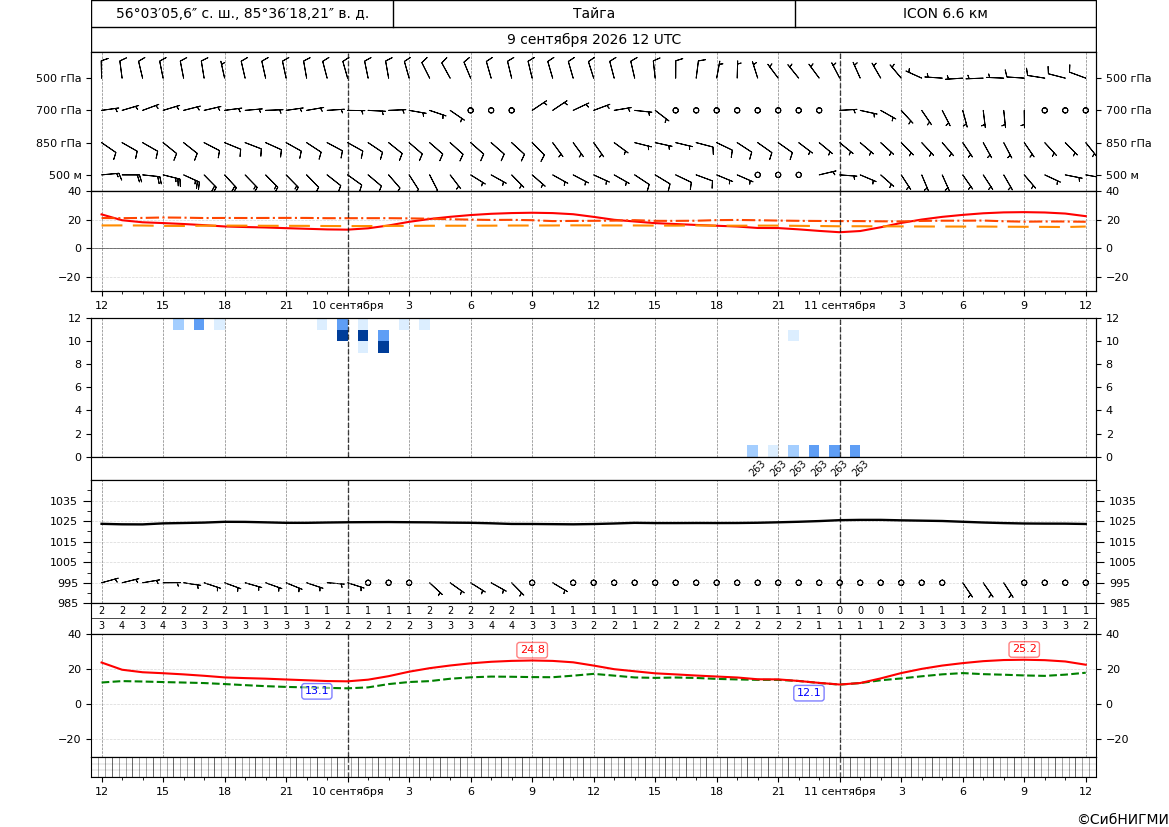This screenshot has width=1169, height=827.
Task: Click the light blue precipitation cell near 21 hours on 10 сентября
Action: click(793, 336)
